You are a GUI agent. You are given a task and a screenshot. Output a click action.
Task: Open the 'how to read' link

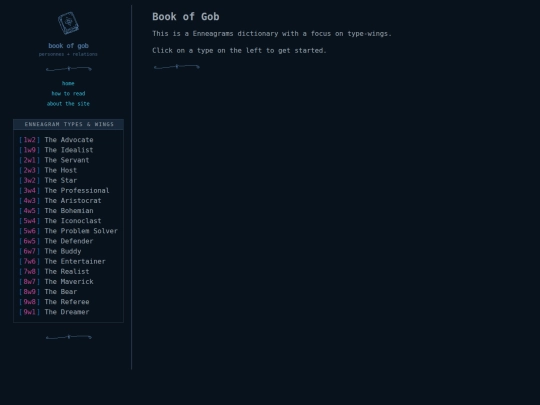[x=68, y=93]
